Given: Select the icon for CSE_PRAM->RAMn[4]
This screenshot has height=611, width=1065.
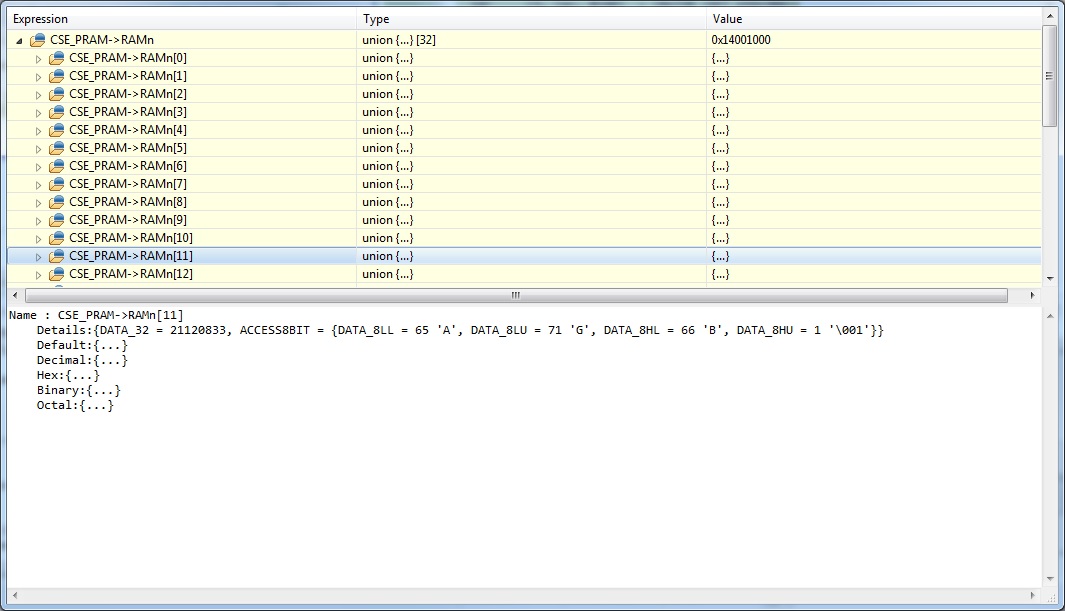Looking at the screenshot, I should pyautogui.click(x=55, y=130).
